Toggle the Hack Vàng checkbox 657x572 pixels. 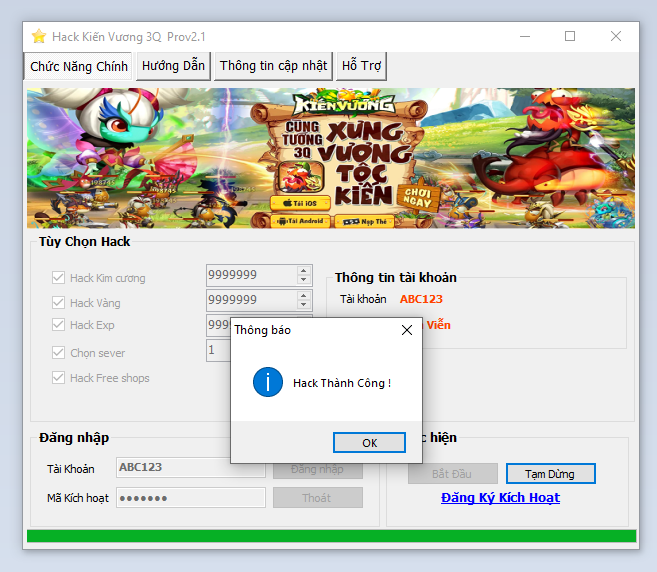pyautogui.click(x=58, y=303)
